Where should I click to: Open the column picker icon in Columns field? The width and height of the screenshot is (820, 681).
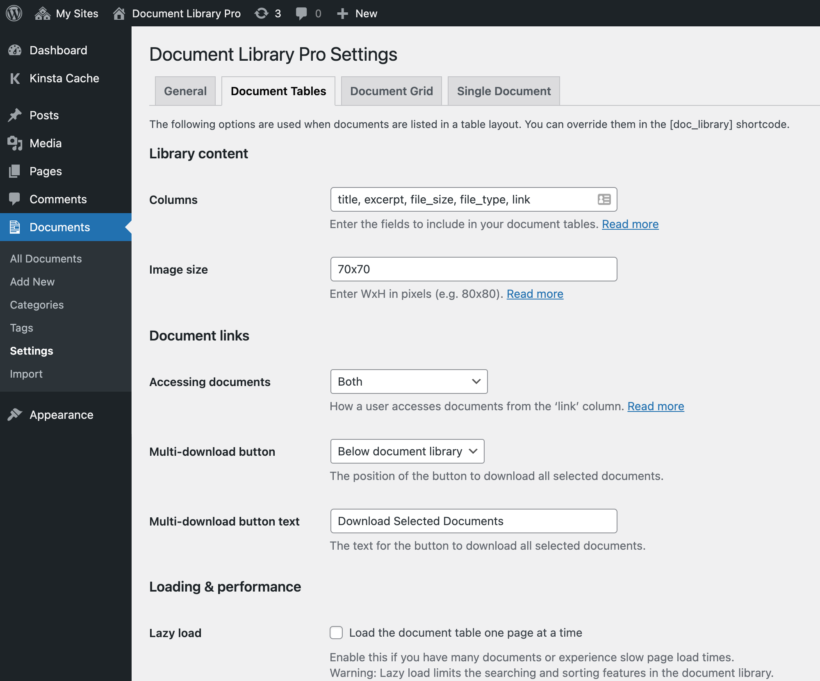604,199
